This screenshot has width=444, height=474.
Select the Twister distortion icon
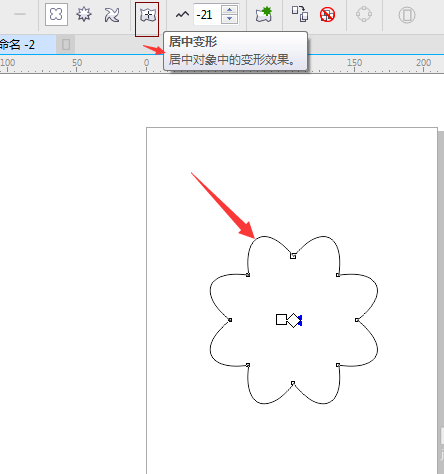[112, 15]
